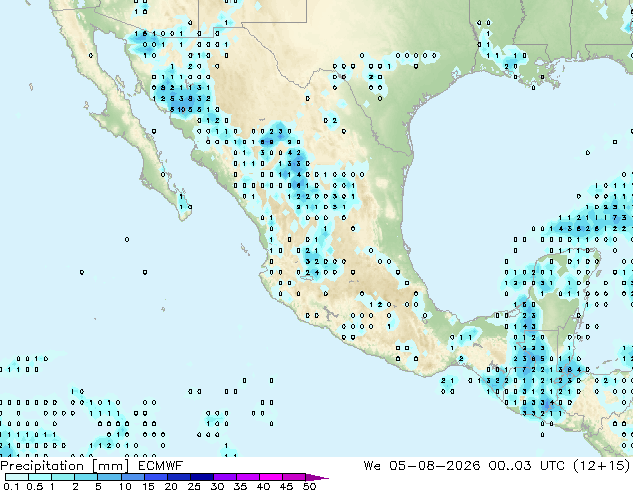Click the 'Precipitation' title text

point(42,466)
